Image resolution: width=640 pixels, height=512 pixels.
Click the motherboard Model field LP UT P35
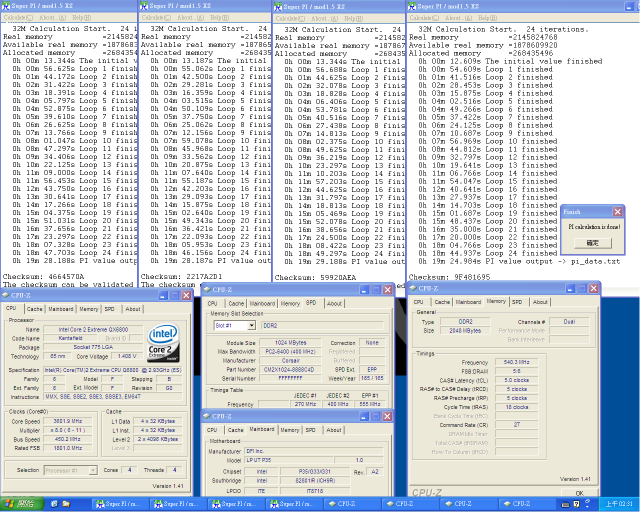coord(289,460)
